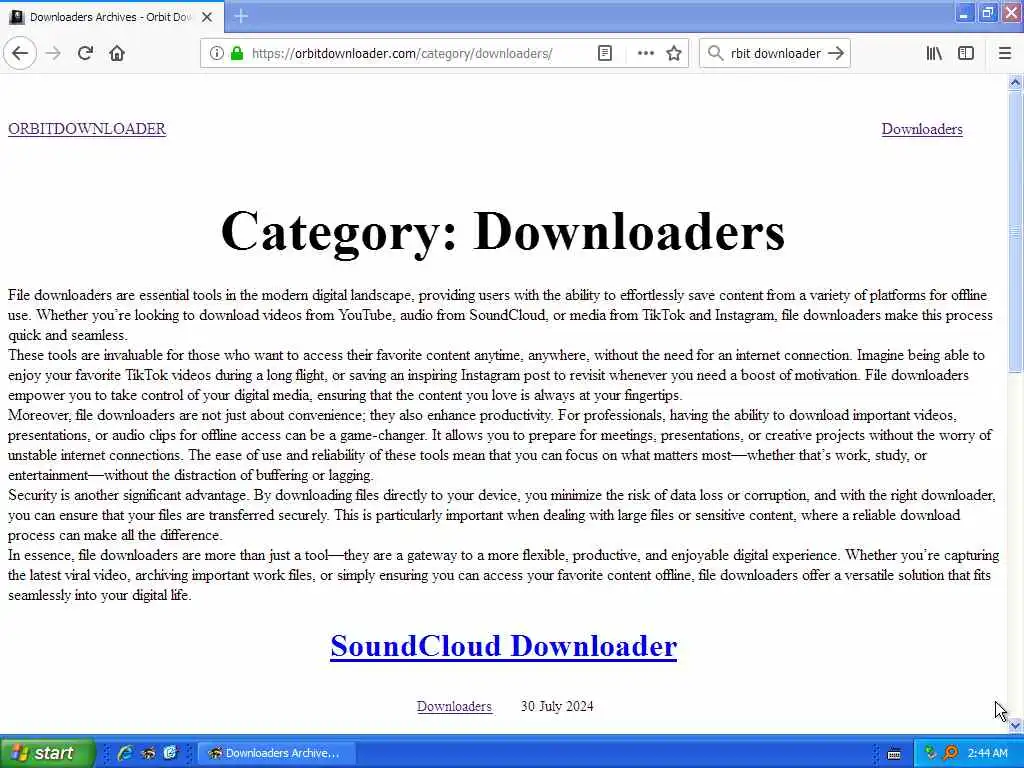The height and width of the screenshot is (768, 1024).
Task: Click the 'Category: Downloaders' heading
Action: click(503, 232)
